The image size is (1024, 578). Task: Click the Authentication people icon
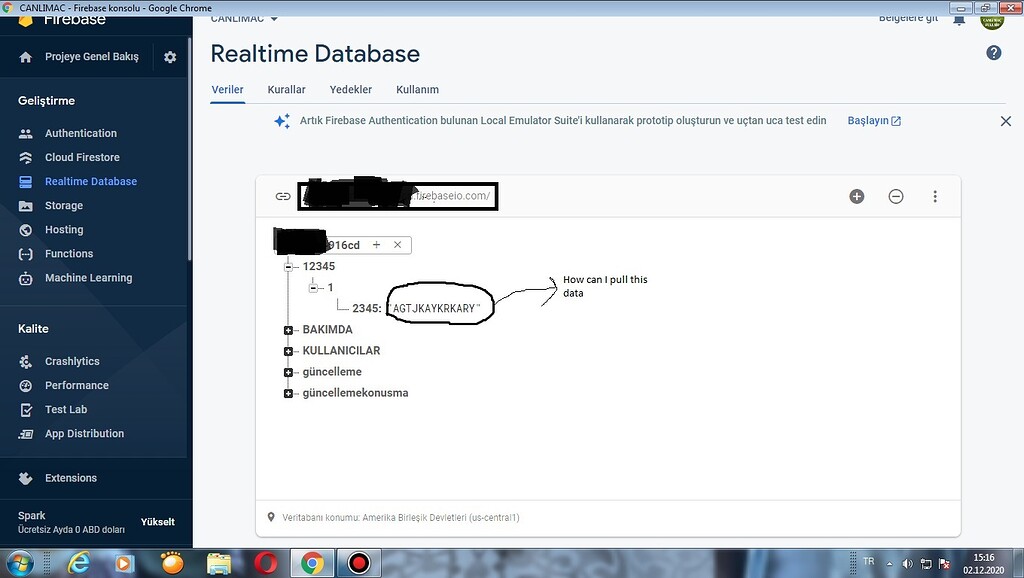(25, 133)
